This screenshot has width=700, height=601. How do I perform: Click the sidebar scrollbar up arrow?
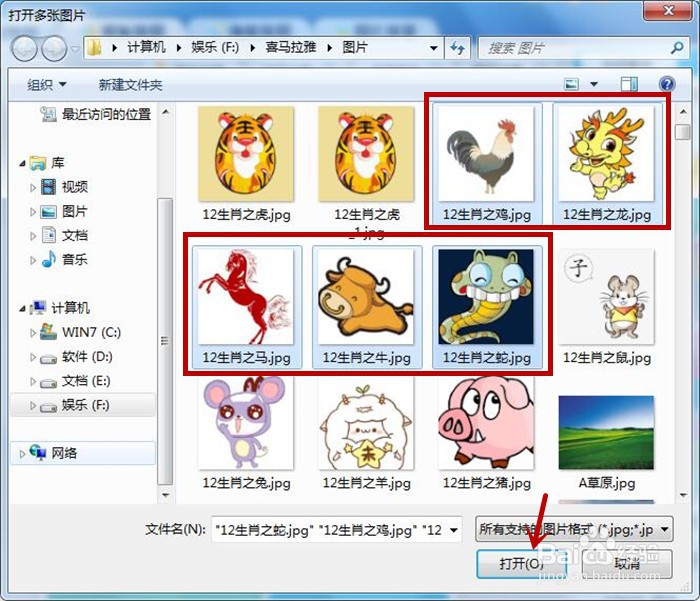(x=166, y=112)
